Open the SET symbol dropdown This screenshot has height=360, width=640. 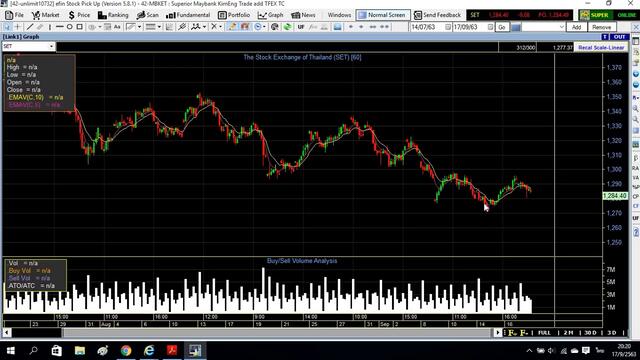coord(51,47)
